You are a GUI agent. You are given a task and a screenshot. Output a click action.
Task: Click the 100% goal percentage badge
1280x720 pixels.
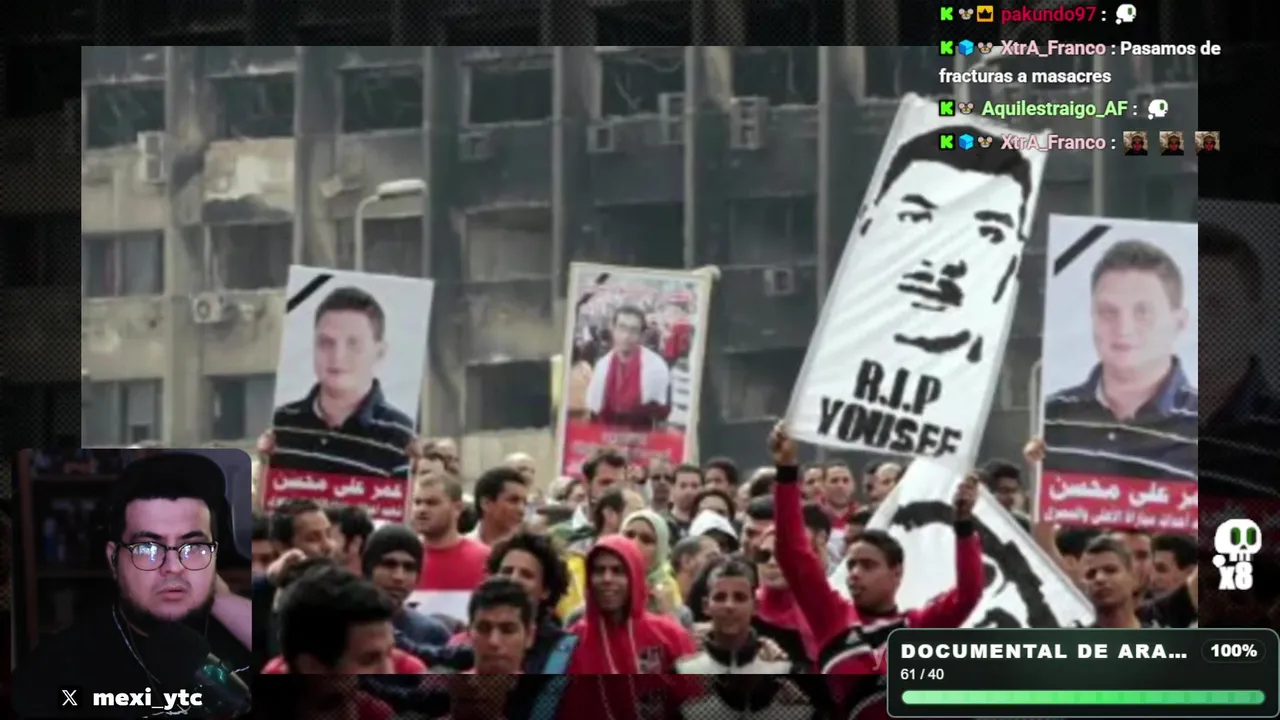tap(1233, 651)
